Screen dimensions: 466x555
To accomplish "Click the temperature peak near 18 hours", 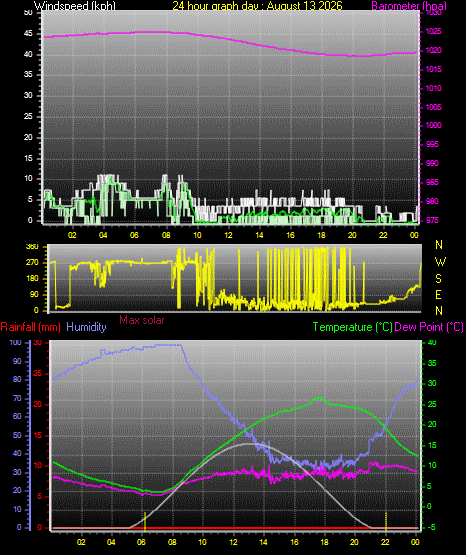I will coord(320,398).
